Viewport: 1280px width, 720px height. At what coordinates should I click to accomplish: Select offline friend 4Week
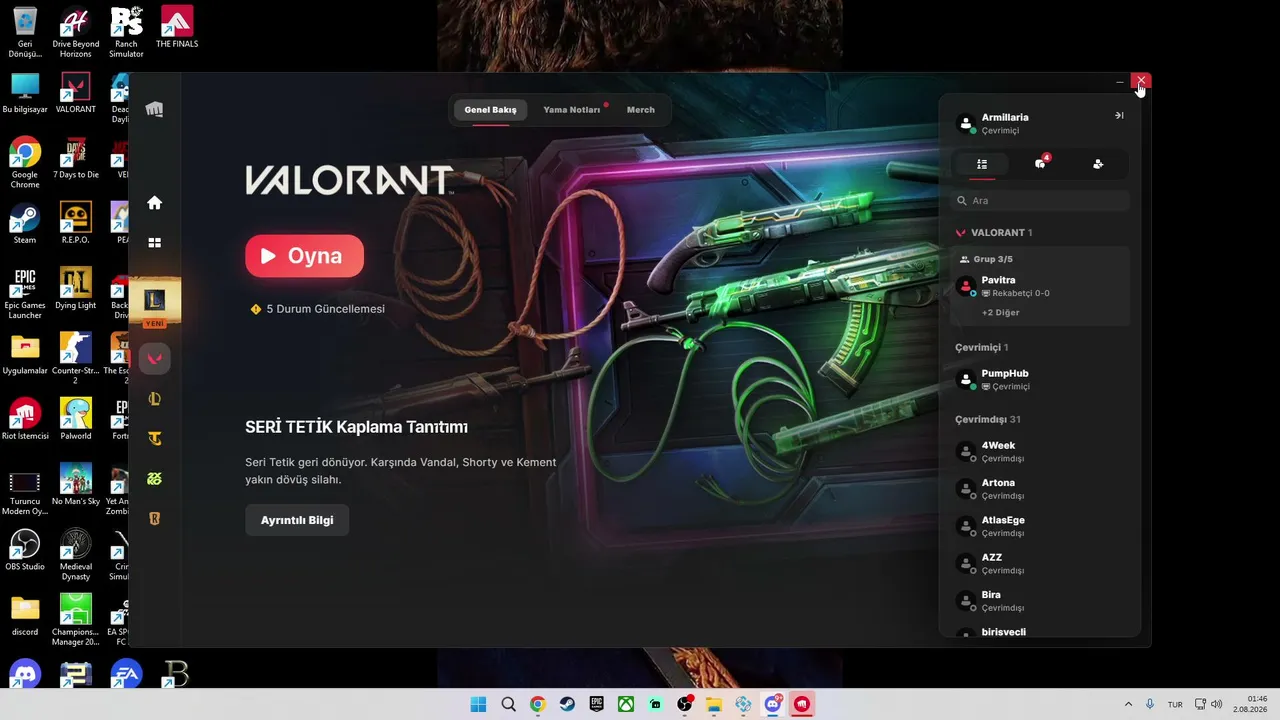pos(1040,451)
